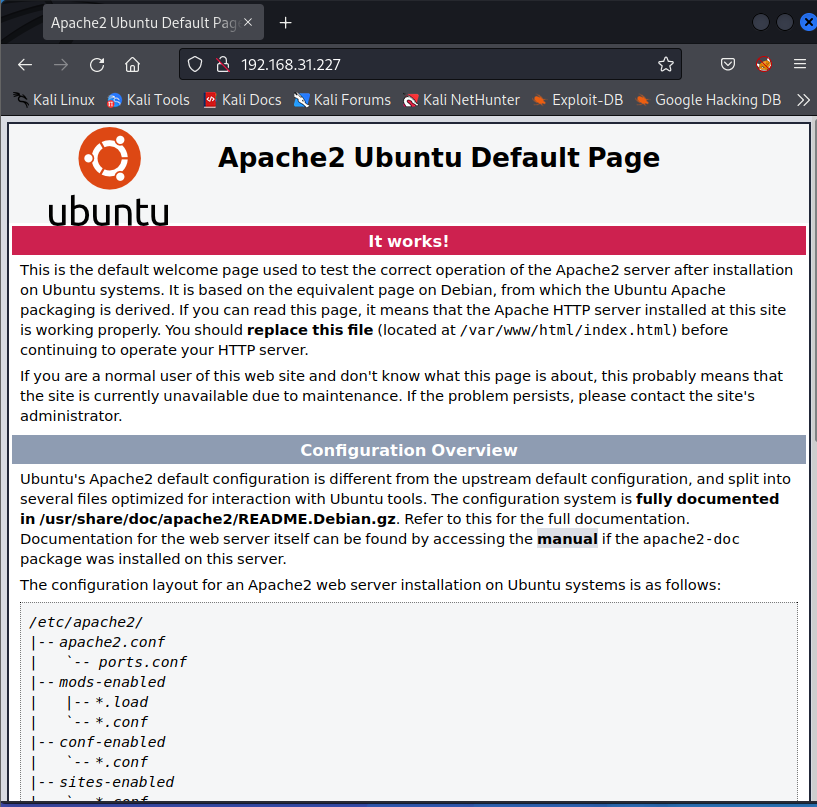The image size is (817, 807).
Task: Open the Kali Forums bookmark
Action: tap(342, 100)
